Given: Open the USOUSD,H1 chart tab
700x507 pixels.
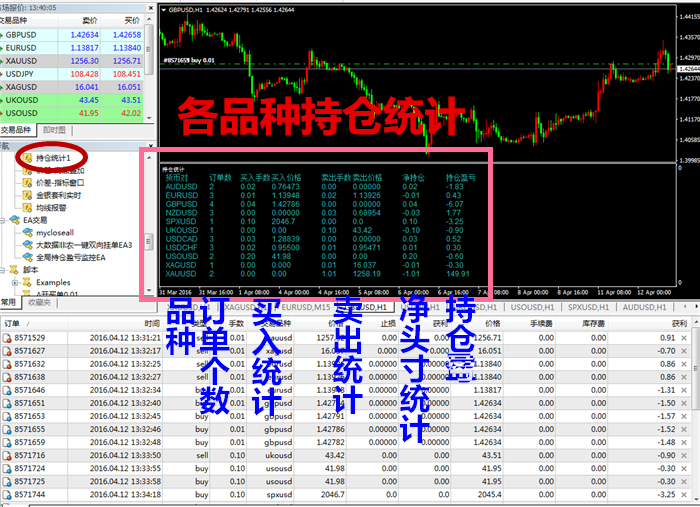Looking at the screenshot, I should coord(533,308).
